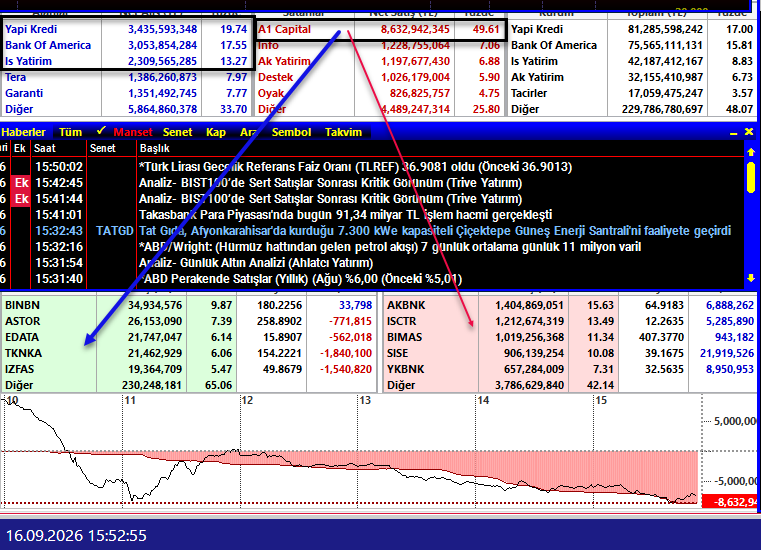Minimize the Haberler news panel
This screenshot has height=550, width=761.
[x=733, y=133]
